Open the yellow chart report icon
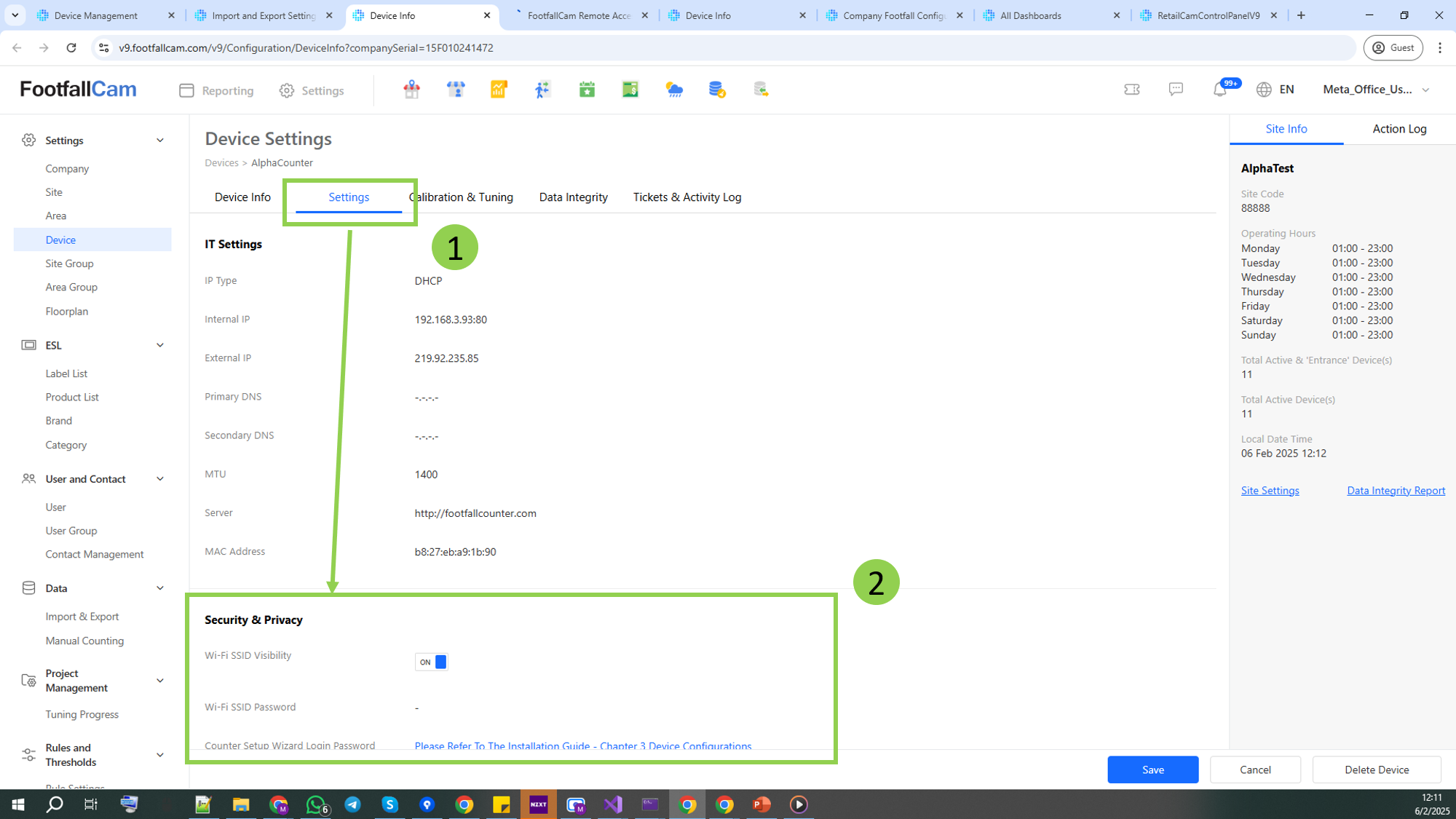The height and width of the screenshot is (819, 1456). tap(499, 90)
